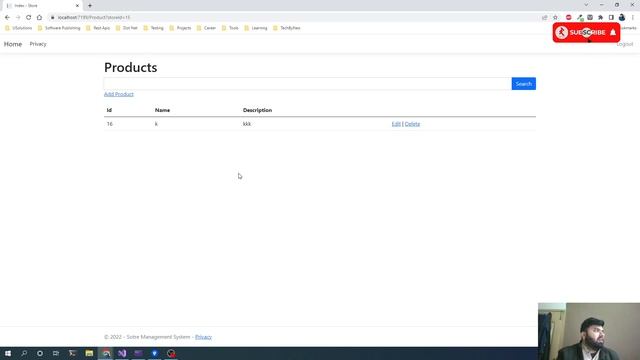Open Windows taskbar search

[24, 353]
